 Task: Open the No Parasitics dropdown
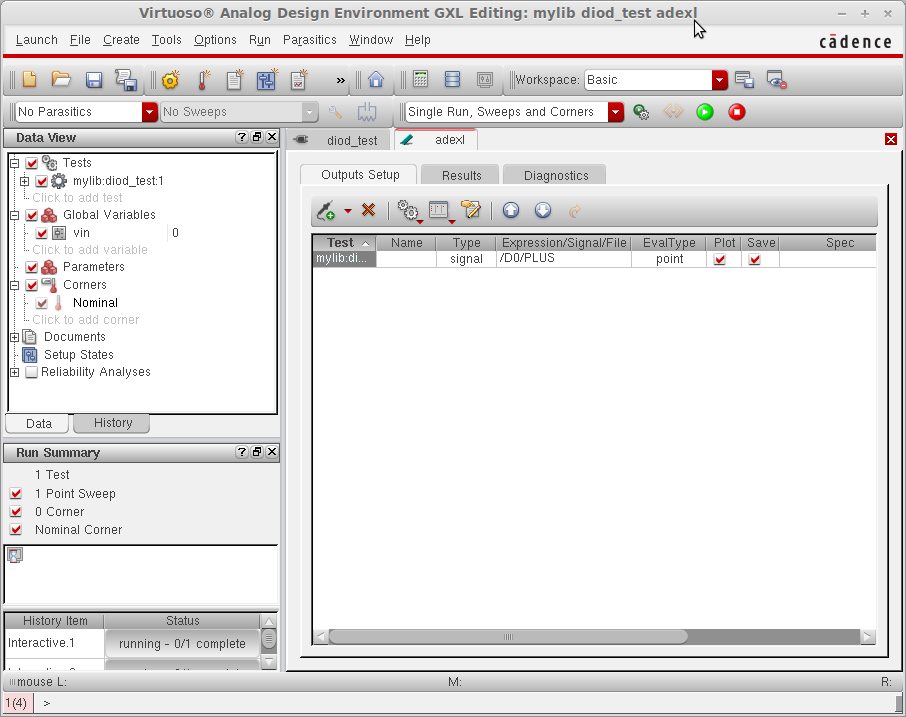pyautogui.click(x=150, y=112)
